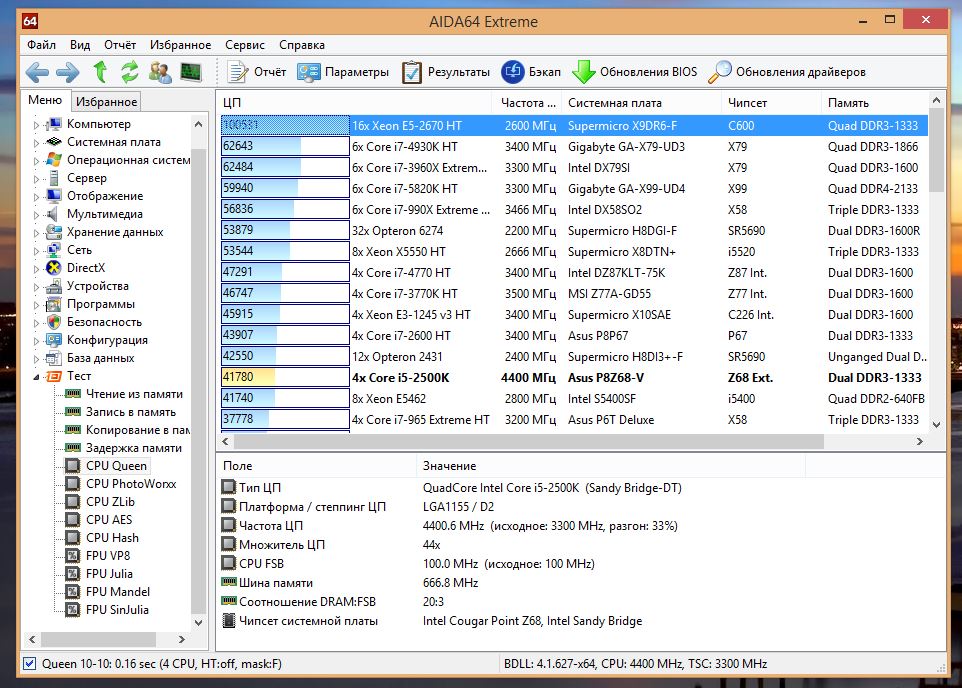
Task: Open the Отчёт toolbar button
Action: 256,72
